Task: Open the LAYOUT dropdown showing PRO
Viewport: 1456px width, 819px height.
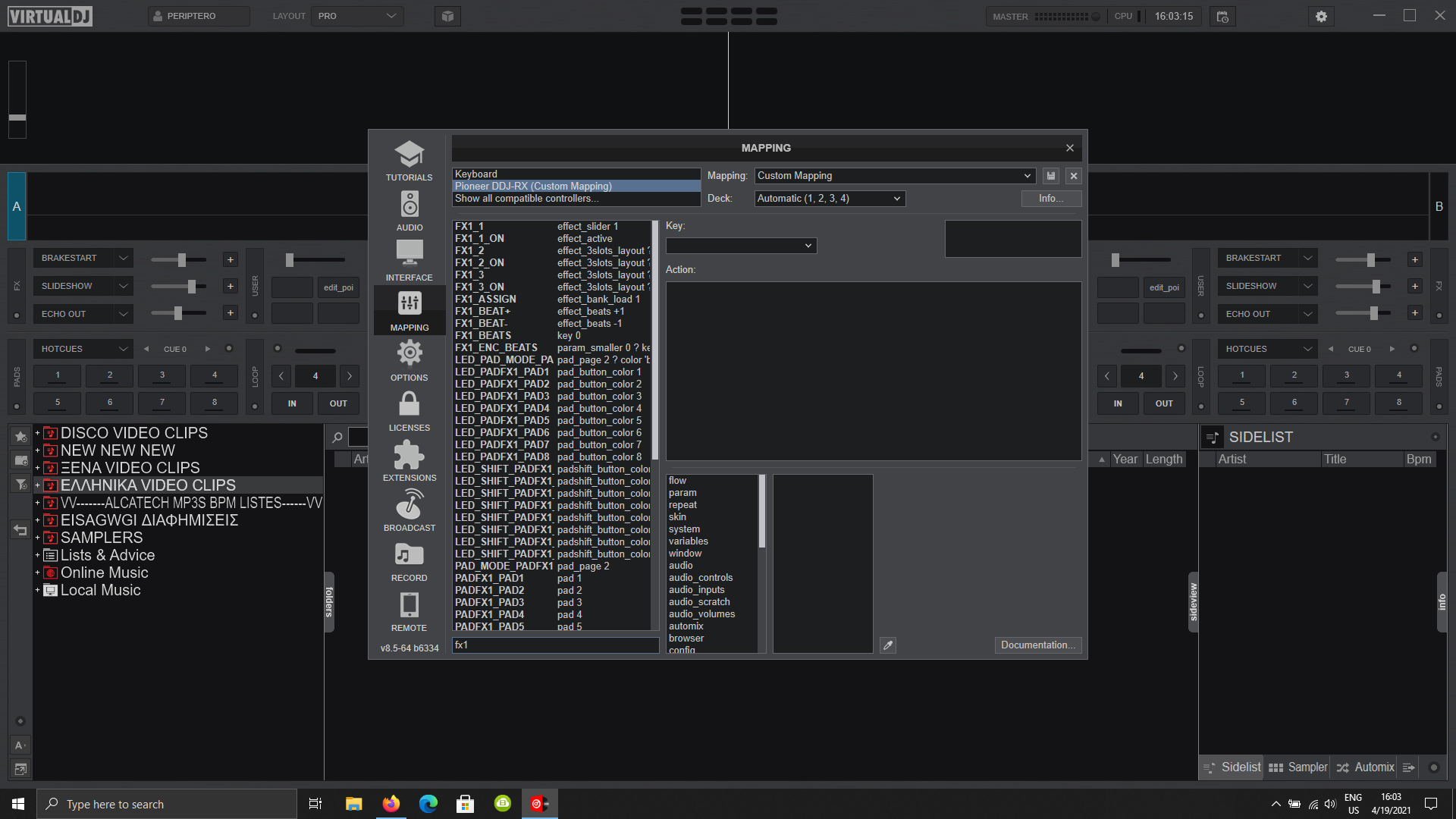Action: click(357, 16)
